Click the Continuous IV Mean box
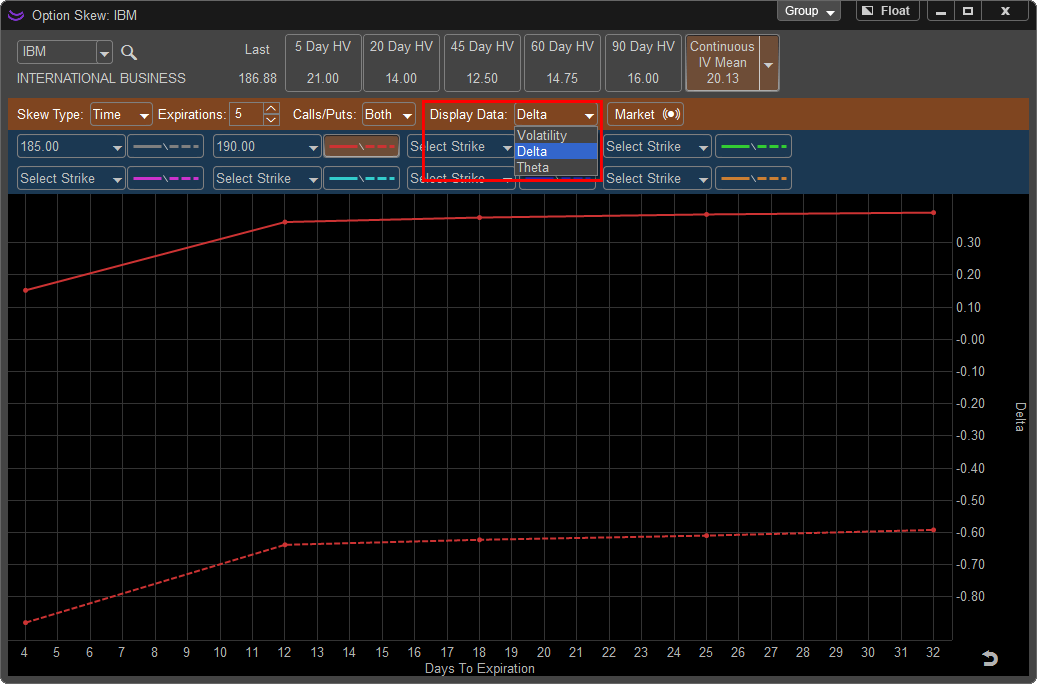The width and height of the screenshot is (1037, 684). [x=722, y=63]
